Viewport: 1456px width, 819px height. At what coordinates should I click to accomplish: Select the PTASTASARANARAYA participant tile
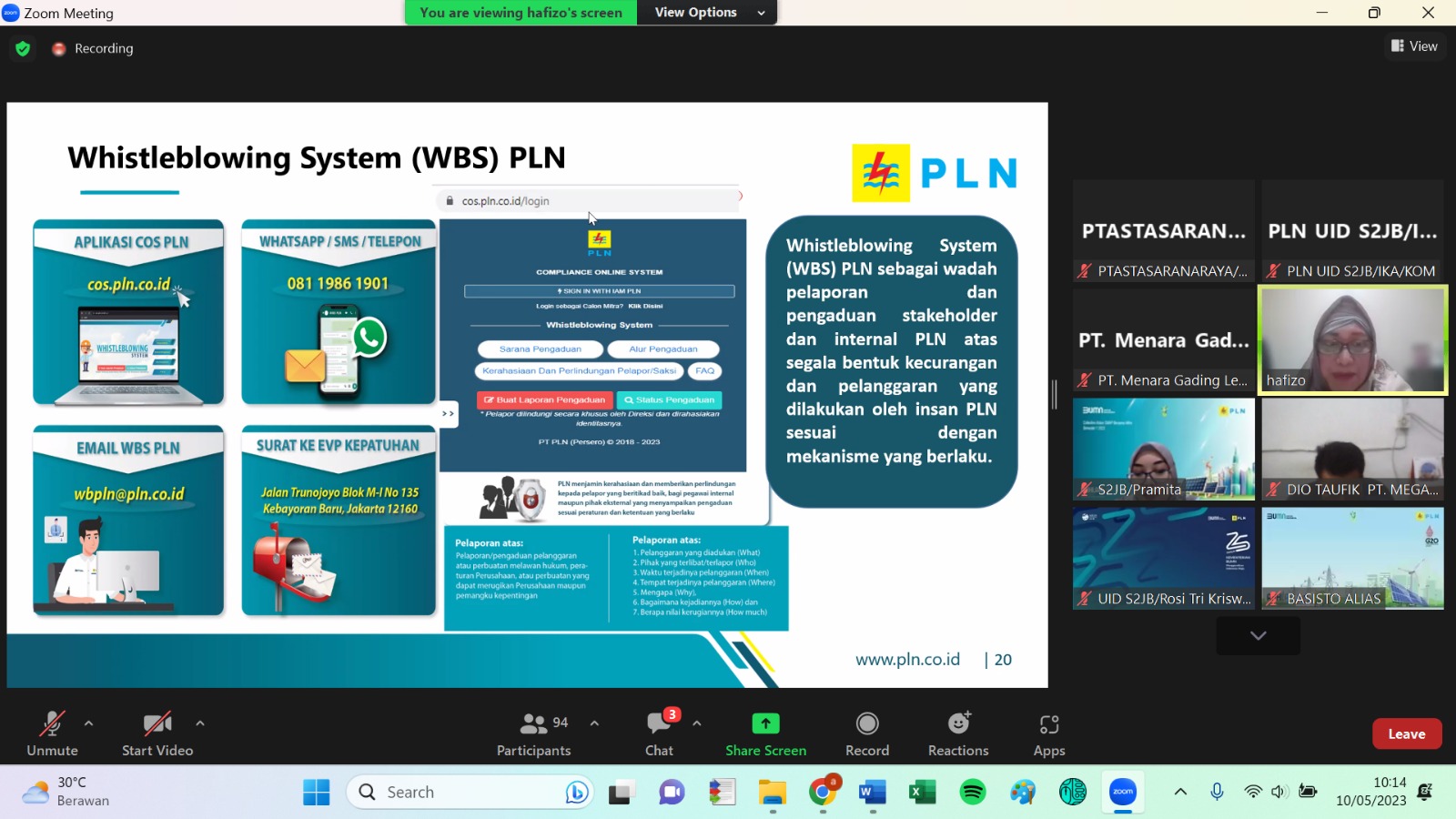click(x=1164, y=230)
